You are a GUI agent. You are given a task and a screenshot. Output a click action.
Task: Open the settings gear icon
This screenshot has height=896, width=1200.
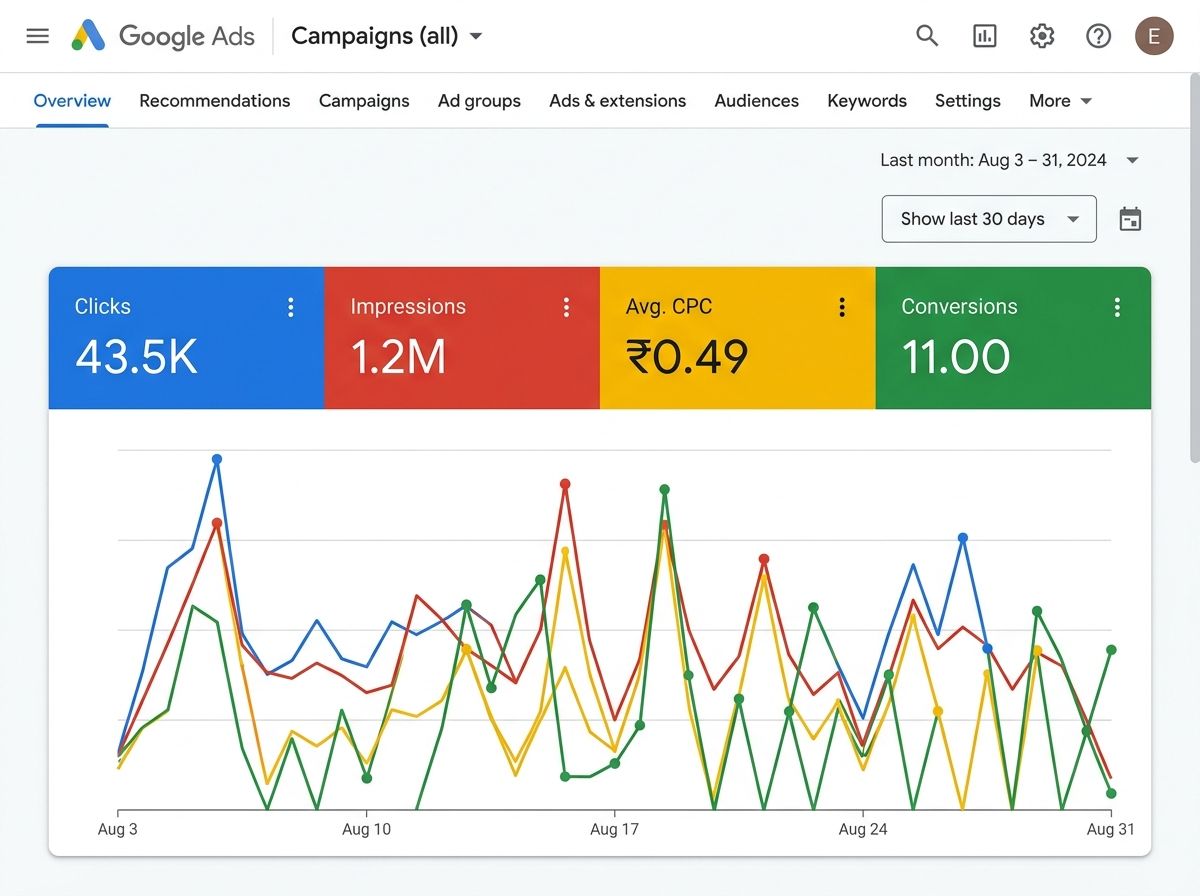pos(1042,36)
